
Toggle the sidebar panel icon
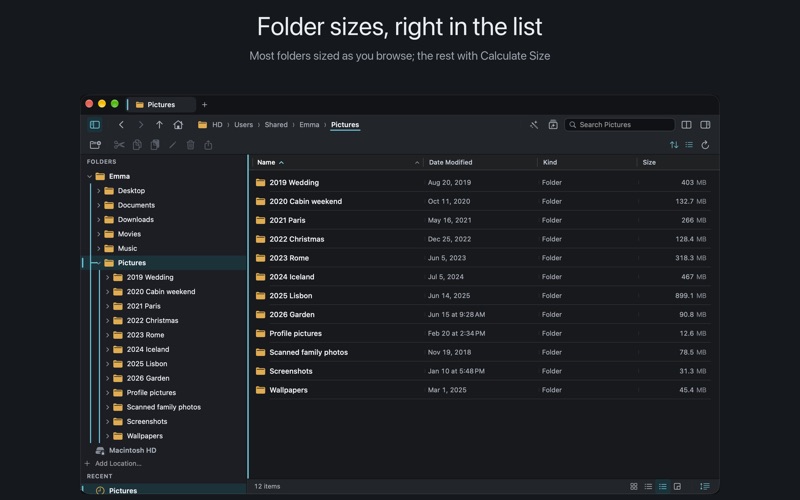tap(95, 124)
